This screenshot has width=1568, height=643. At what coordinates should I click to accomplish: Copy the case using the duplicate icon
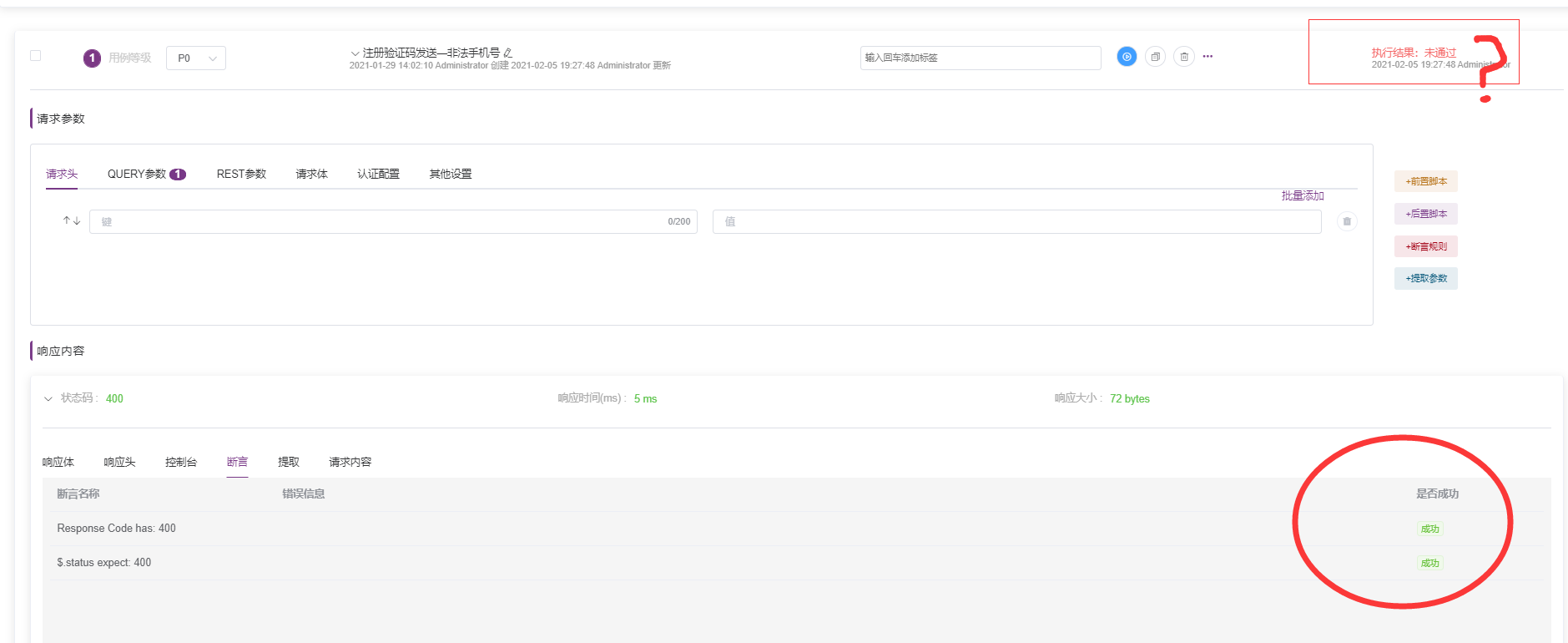coord(1155,57)
